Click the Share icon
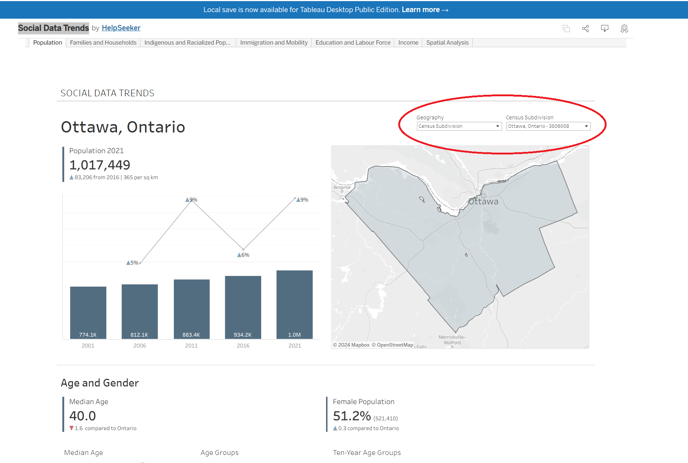Viewport: 688px width, 463px height. [586, 29]
